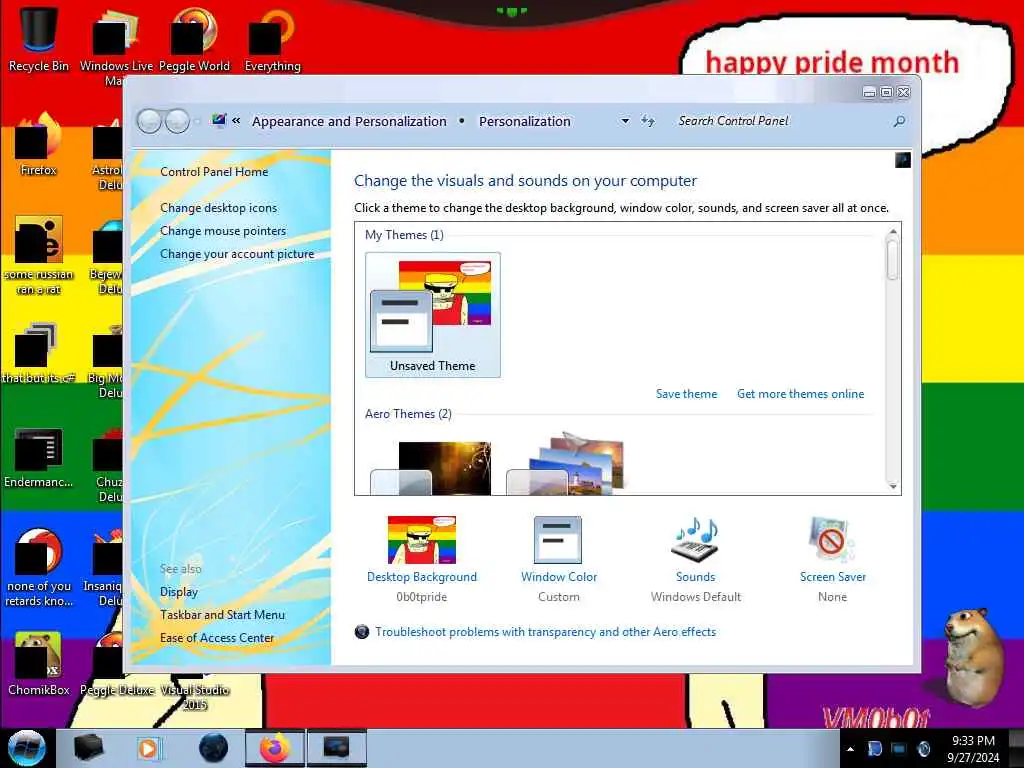Select the Unsaved Theme thumbnail
Screen dimensions: 1024x768
433,315
